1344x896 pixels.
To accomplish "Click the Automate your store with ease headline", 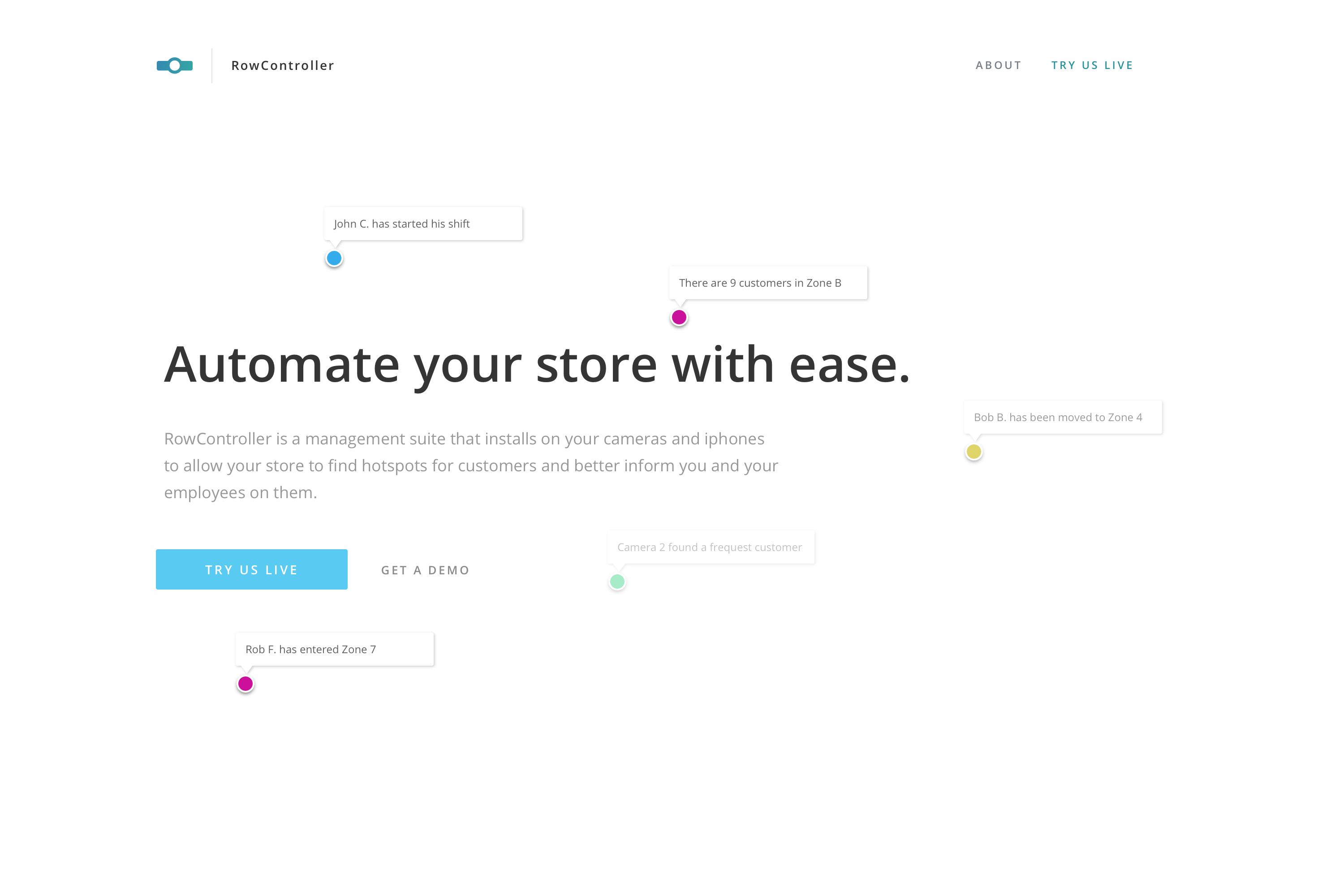I will point(537,365).
